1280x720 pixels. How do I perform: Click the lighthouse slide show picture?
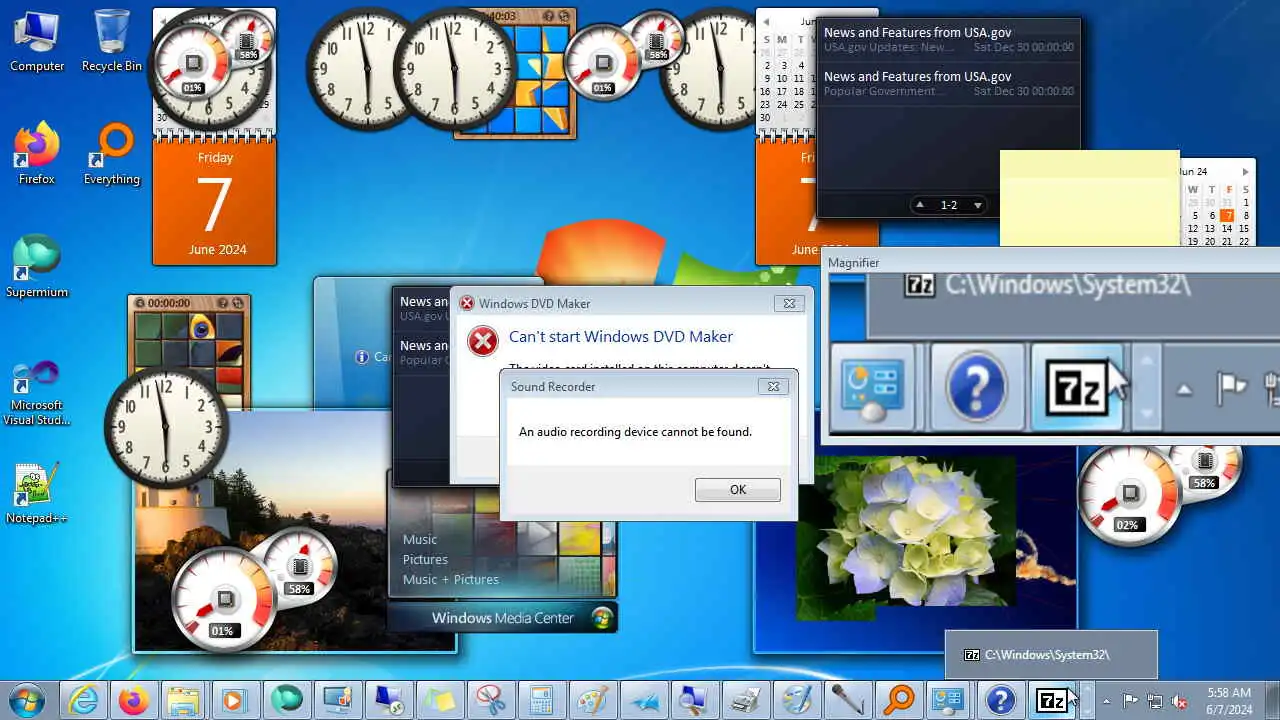pos(295,530)
